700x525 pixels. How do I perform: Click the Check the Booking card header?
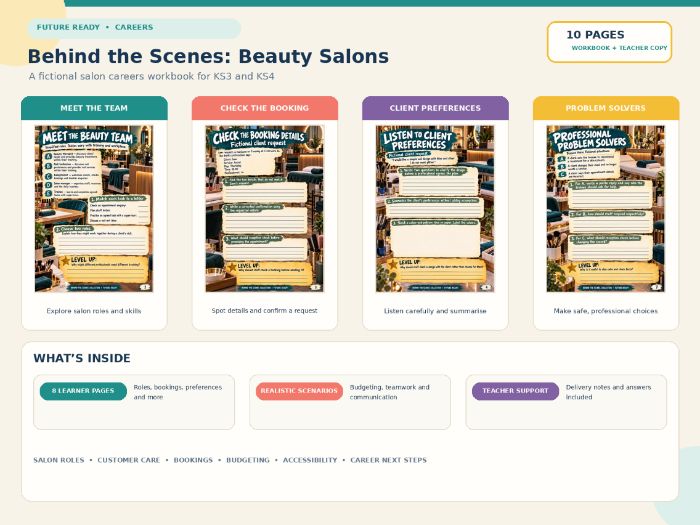(x=265, y=108)
